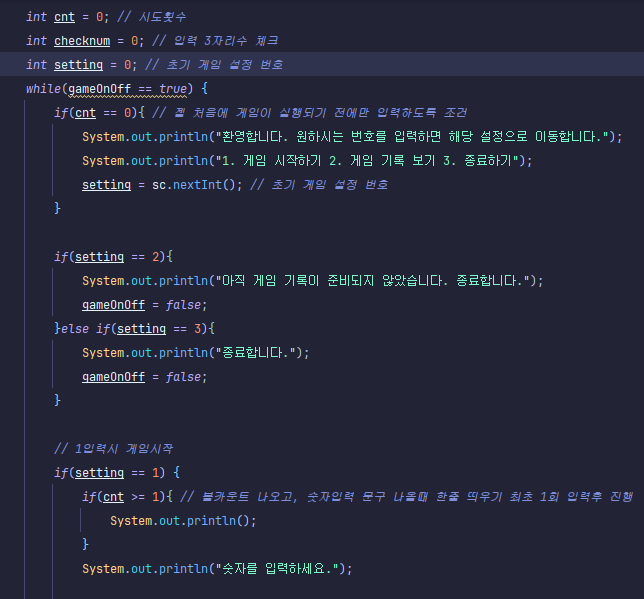
Task: Click the string 아직 게임 기록이 준비되지 않았습니다
Action: pyautogui.click(x=373, y=281)
